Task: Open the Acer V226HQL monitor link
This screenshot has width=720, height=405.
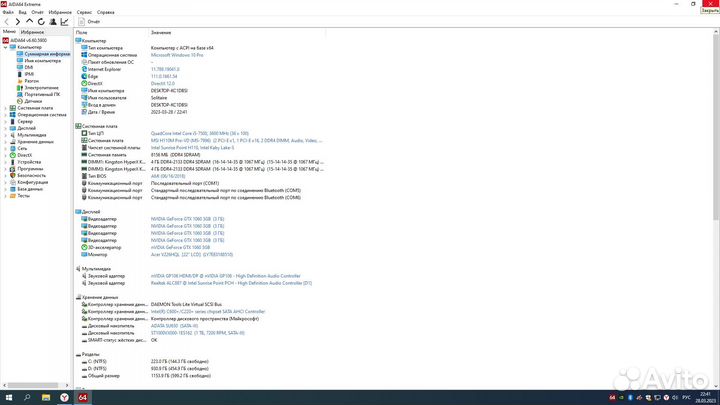Action: 192,254
